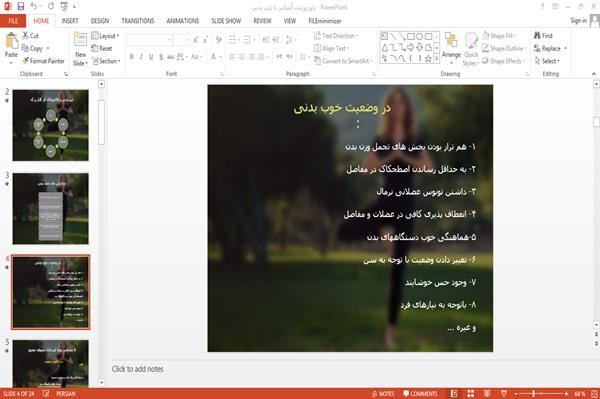Click the Paste clipboard icon

click(11, 41)
